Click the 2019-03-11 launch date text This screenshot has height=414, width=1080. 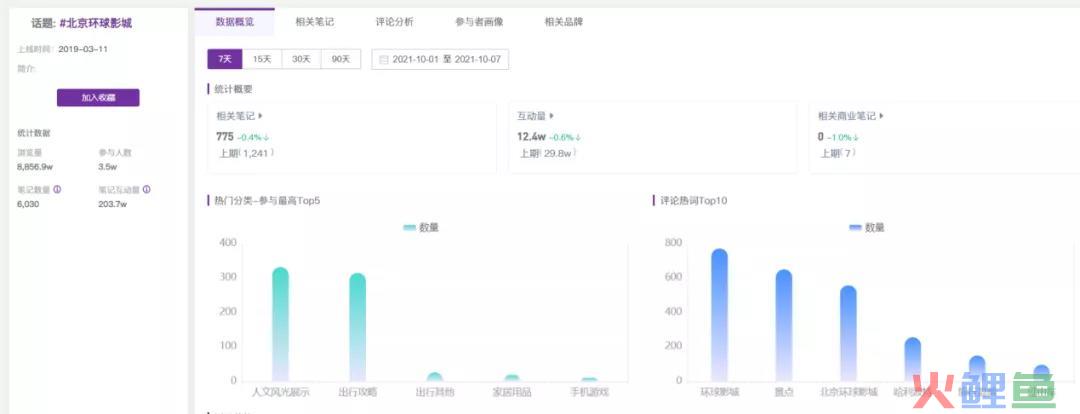83,50
